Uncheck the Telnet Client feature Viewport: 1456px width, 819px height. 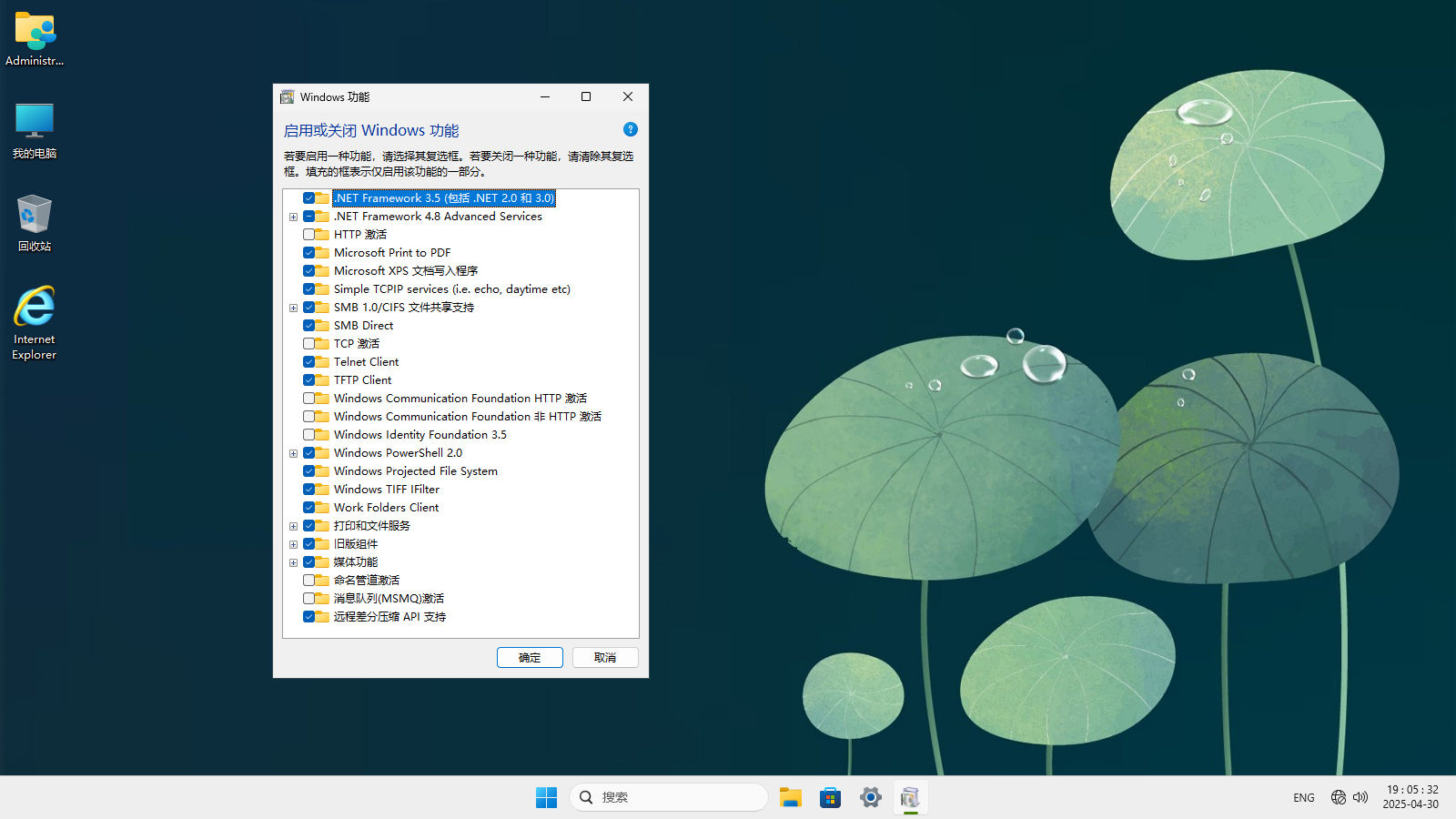308,361
